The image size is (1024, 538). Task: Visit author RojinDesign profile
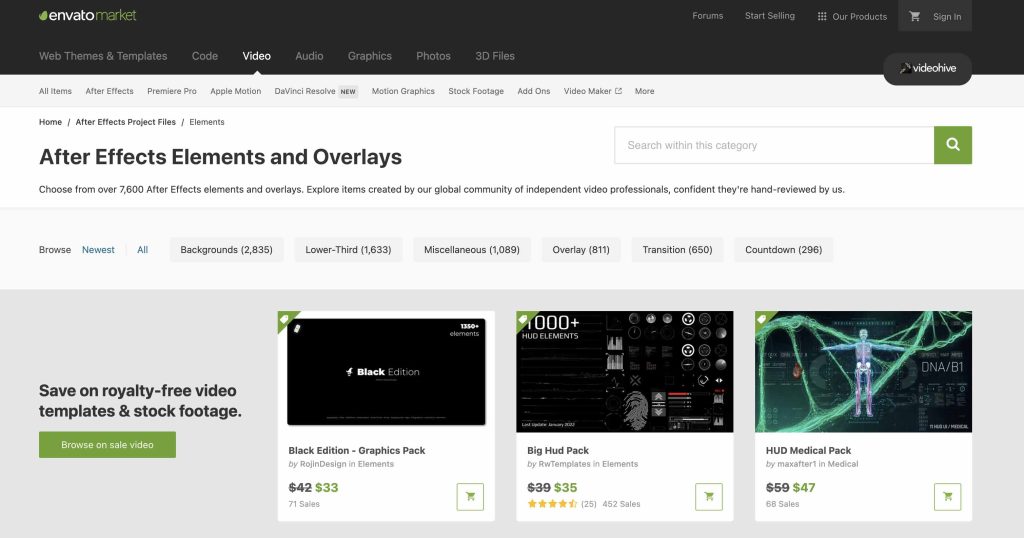[x=323, y=464]
